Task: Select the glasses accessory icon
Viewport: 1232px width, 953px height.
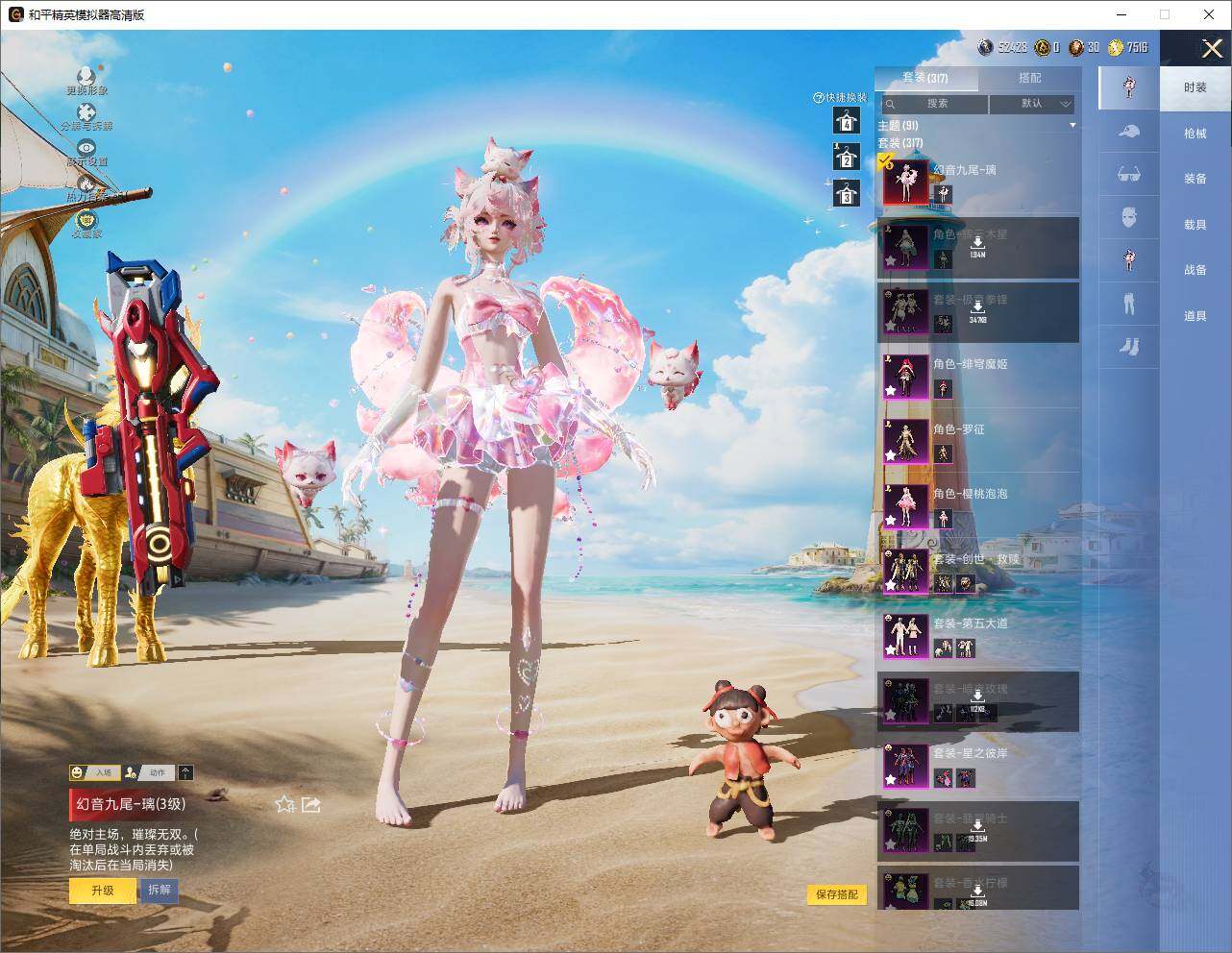Action: click(1130, 175)
